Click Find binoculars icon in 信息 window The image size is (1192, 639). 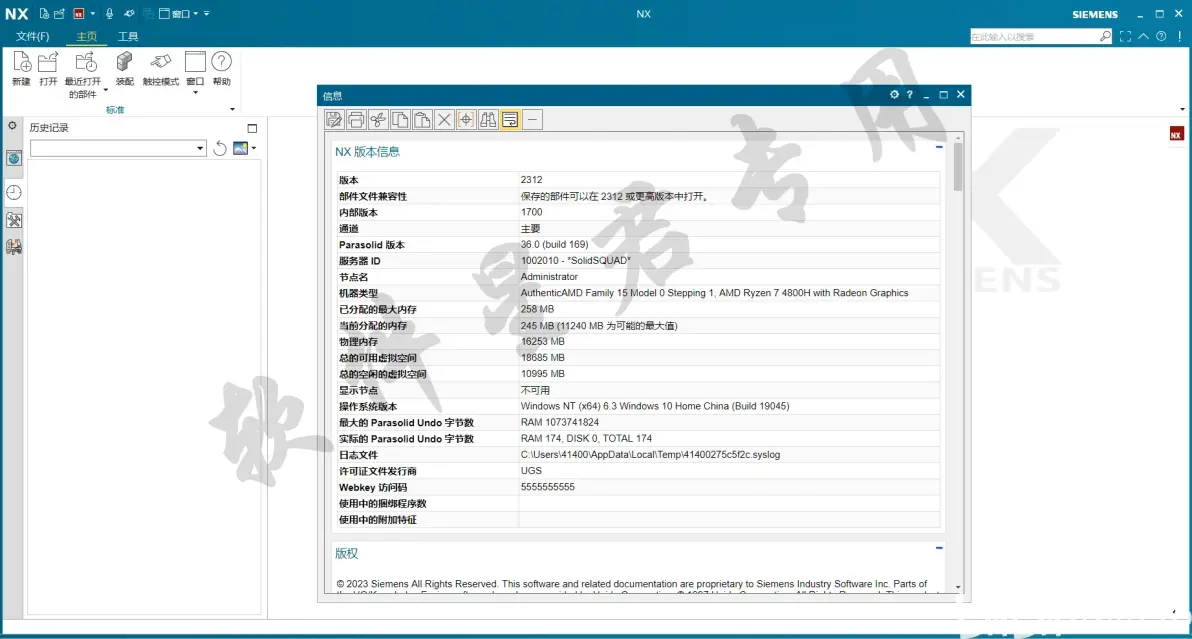[488, 119]
